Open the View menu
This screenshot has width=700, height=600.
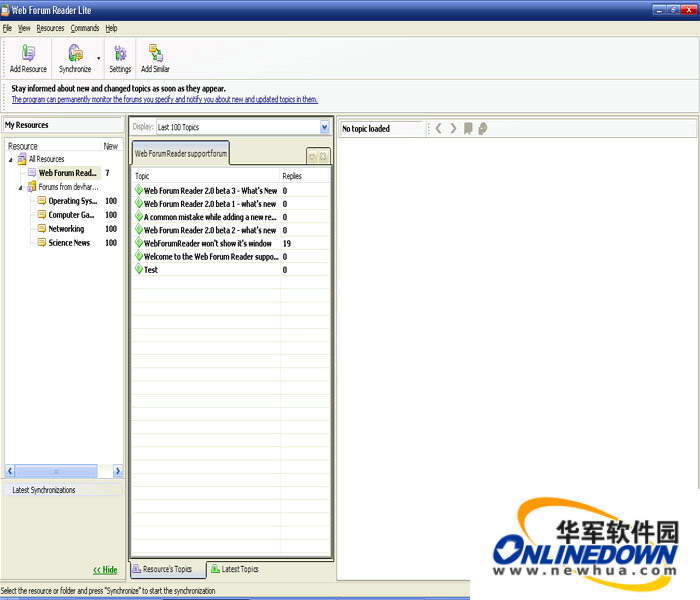(x=24, y=28)
